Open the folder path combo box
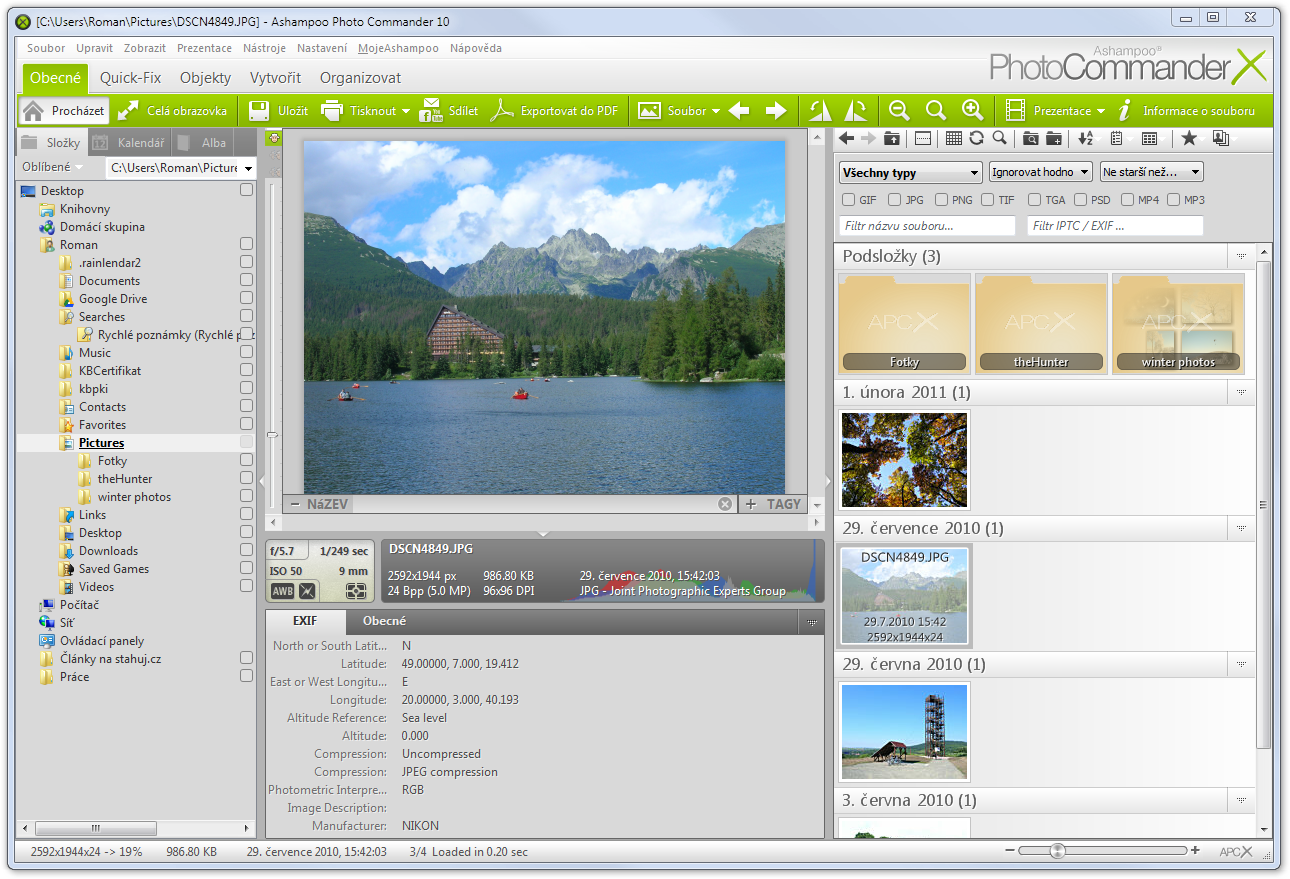Screen dimensions: 1290x879 point(181,168)
